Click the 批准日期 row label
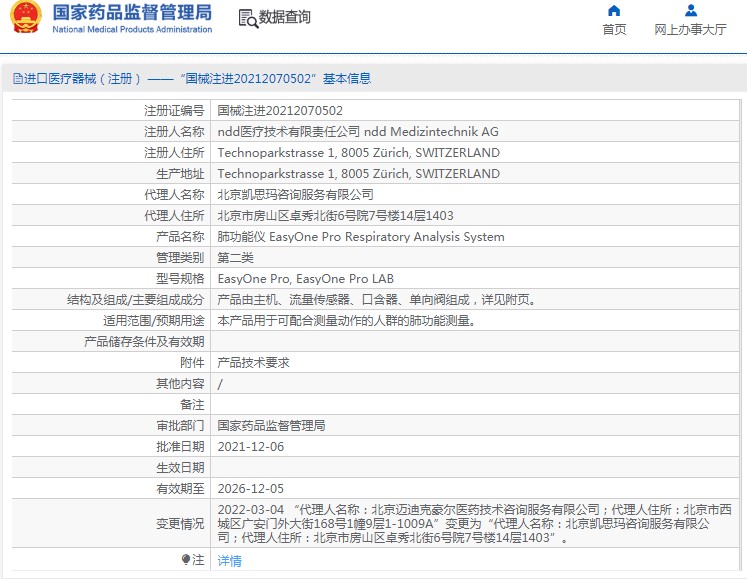 [x=180, y=447]
